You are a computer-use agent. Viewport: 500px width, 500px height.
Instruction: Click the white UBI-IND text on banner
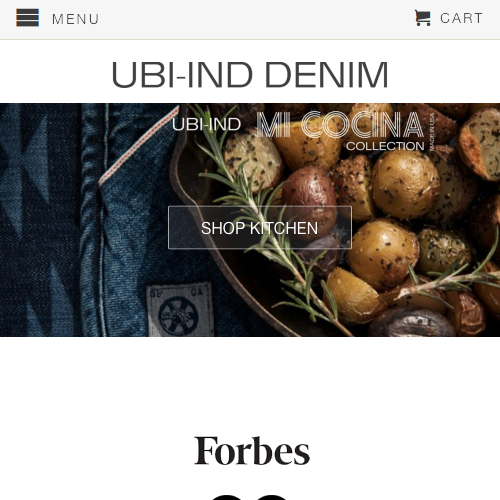[x=206, y=125]
